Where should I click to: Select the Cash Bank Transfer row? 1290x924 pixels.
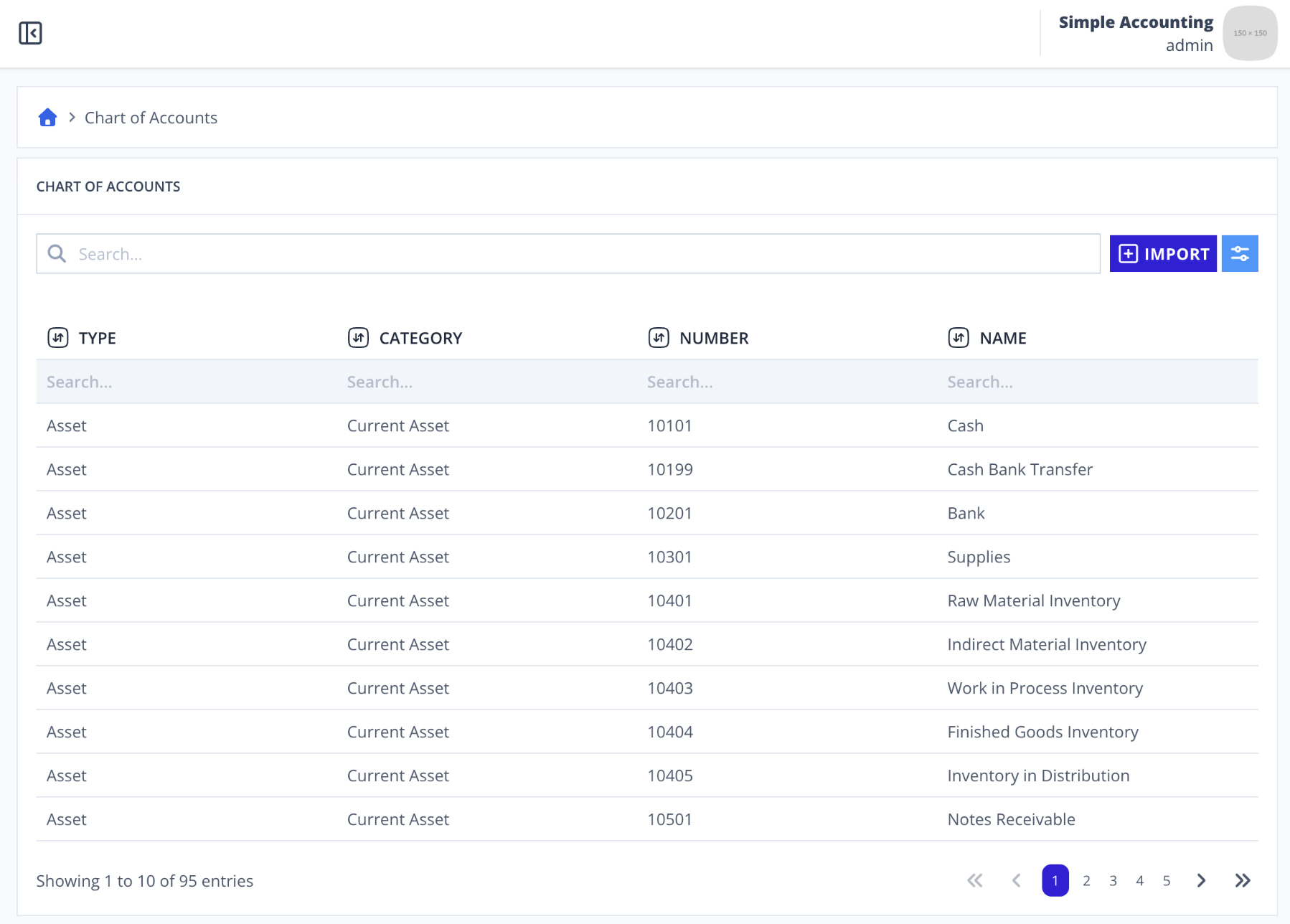(x=647, y=469)
